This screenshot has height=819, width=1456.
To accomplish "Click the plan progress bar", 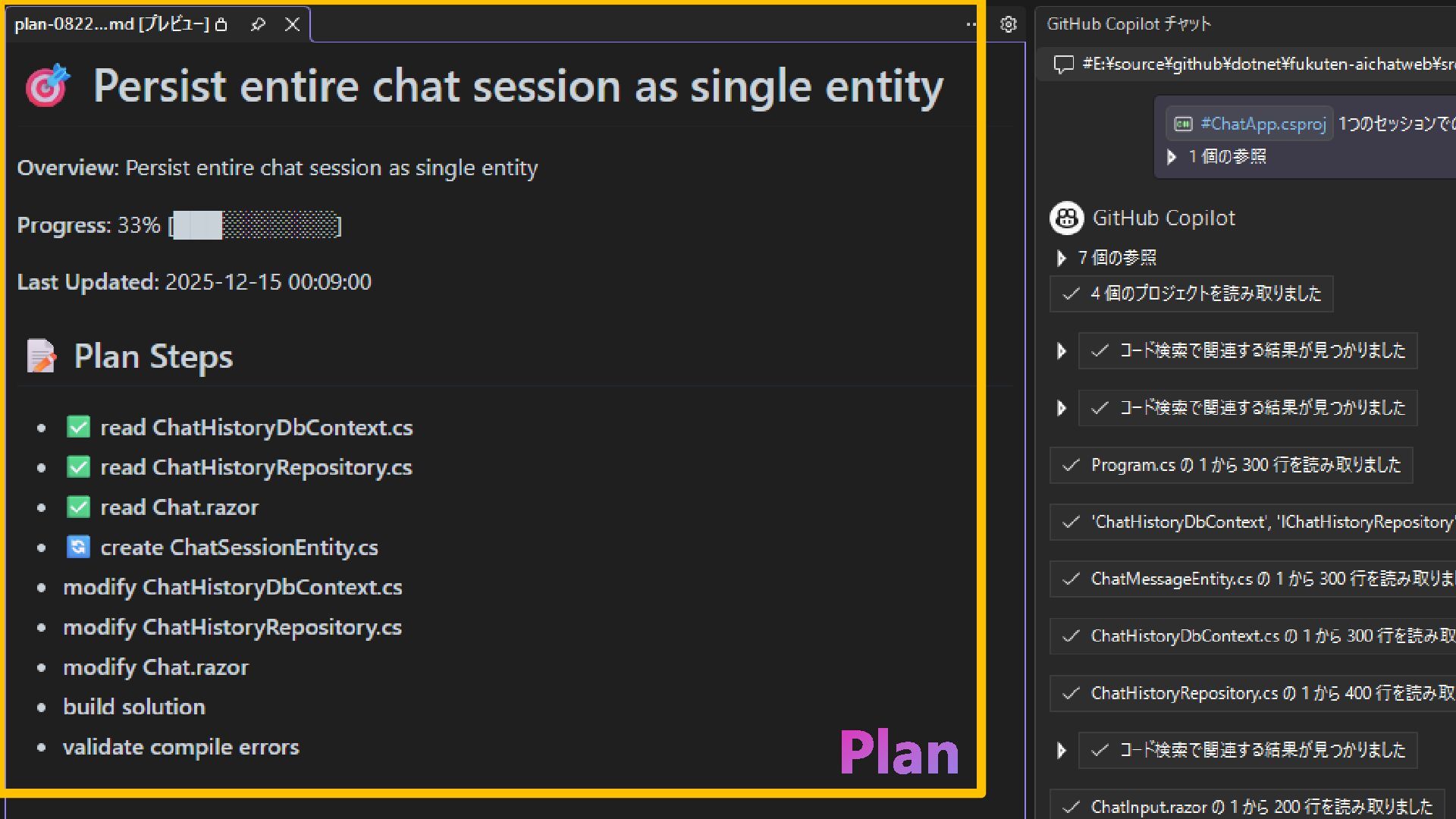I will pyautogui.click(x=256, y=225).
